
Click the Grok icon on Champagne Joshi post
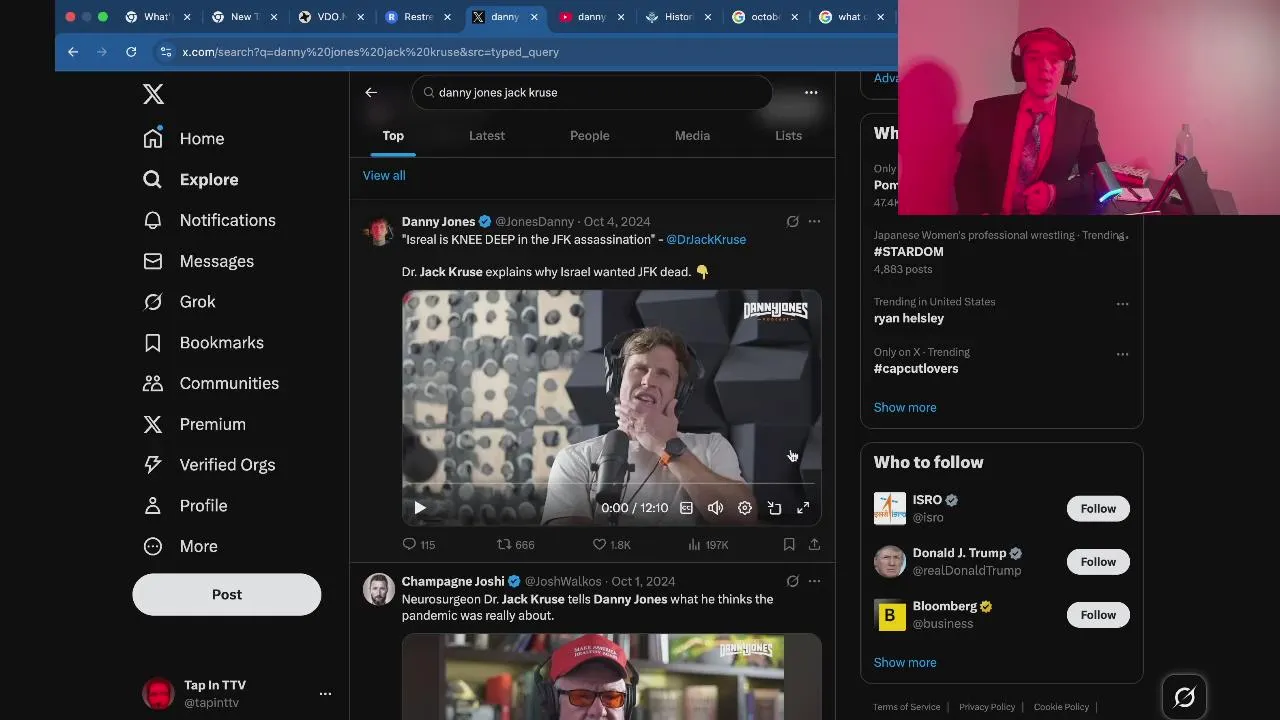792,581
